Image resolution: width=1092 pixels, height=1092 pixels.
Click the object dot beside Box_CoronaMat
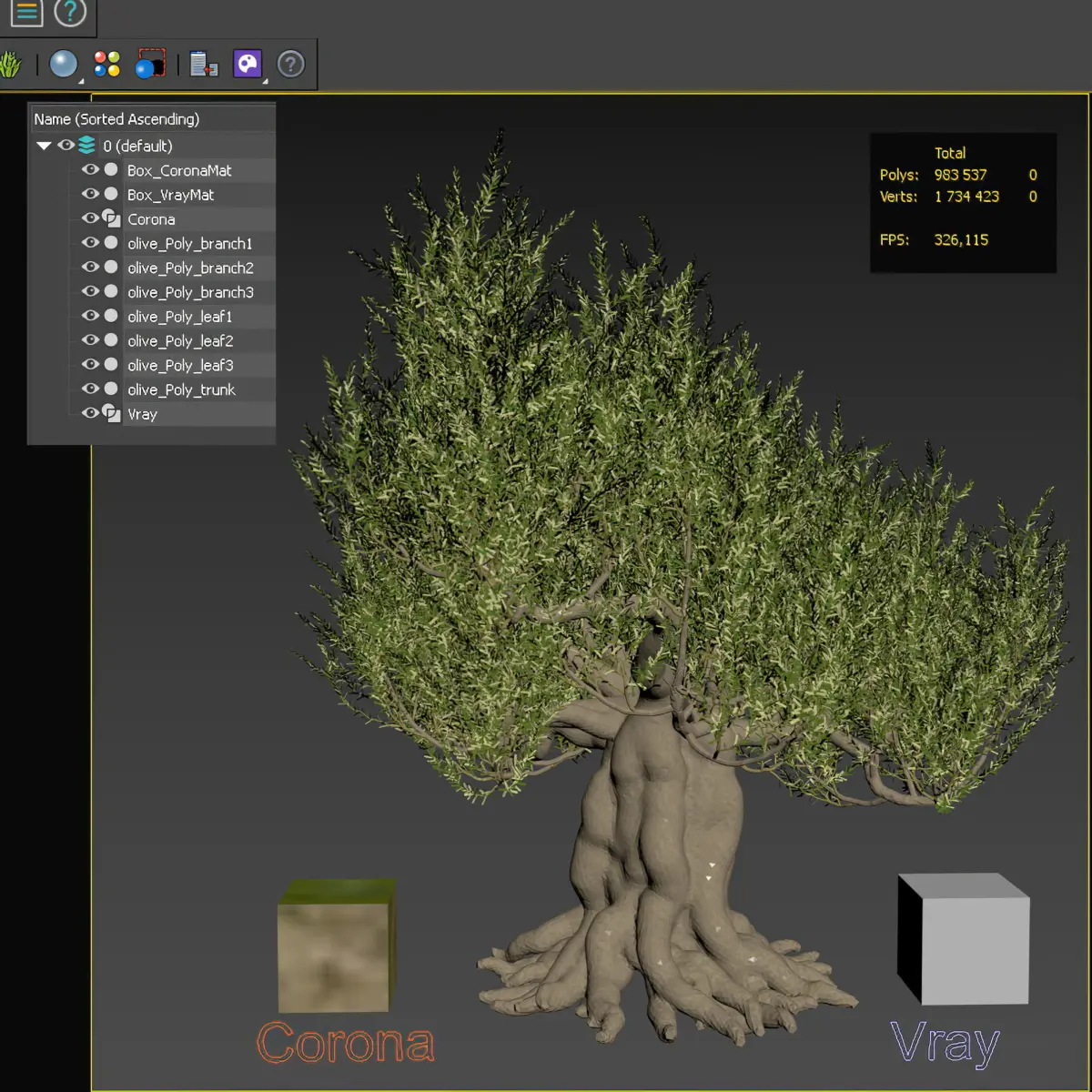[x=111, y=169]
